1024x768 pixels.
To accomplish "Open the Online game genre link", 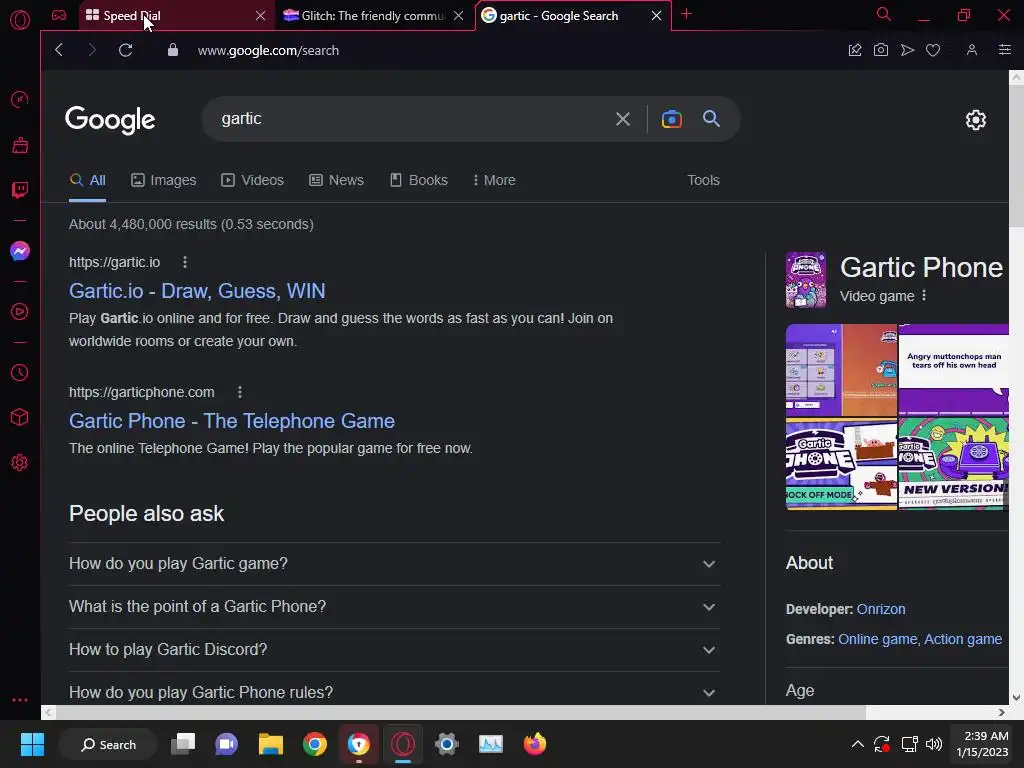I will (x=877, y=639).
